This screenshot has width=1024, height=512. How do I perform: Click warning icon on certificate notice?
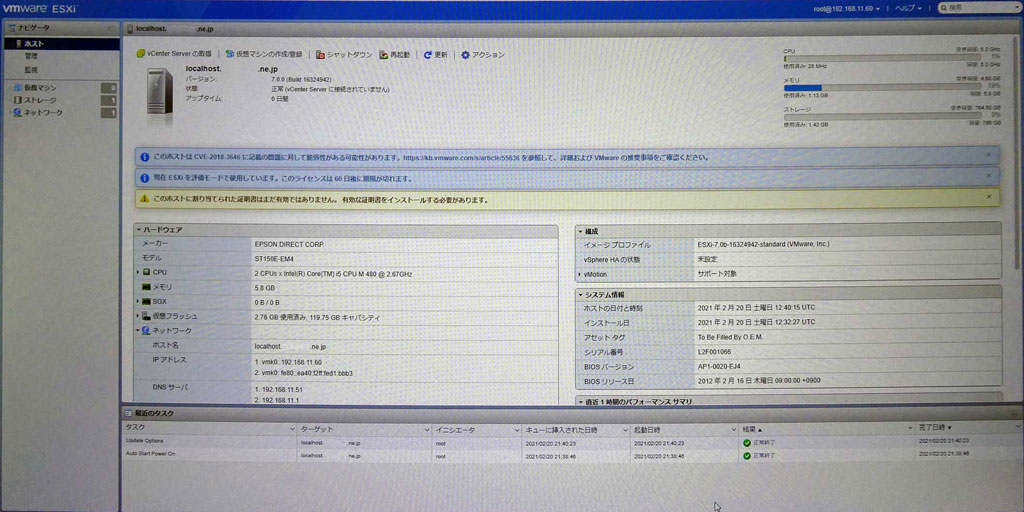pos(144,199)
